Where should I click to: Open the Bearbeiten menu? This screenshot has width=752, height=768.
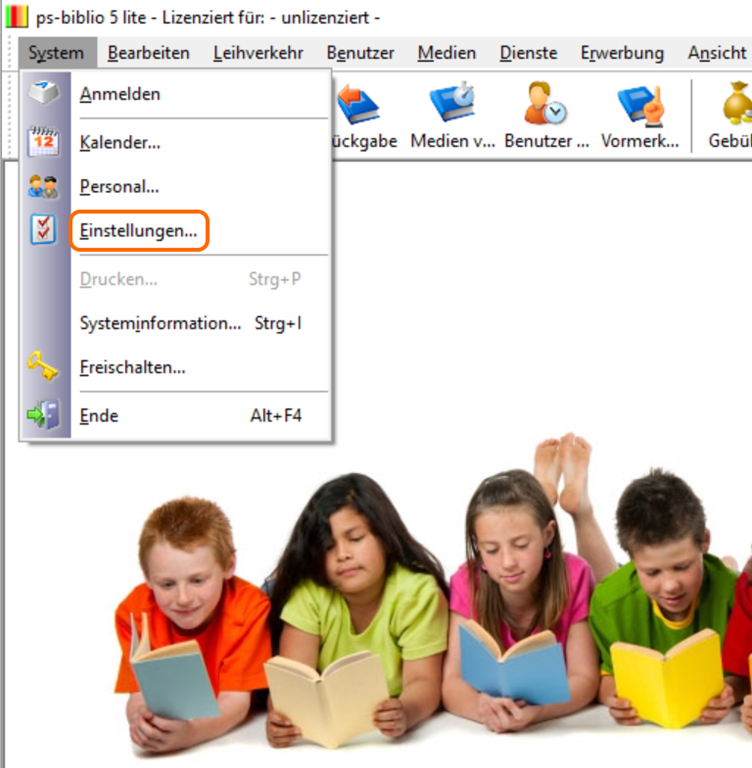[149, 53]
